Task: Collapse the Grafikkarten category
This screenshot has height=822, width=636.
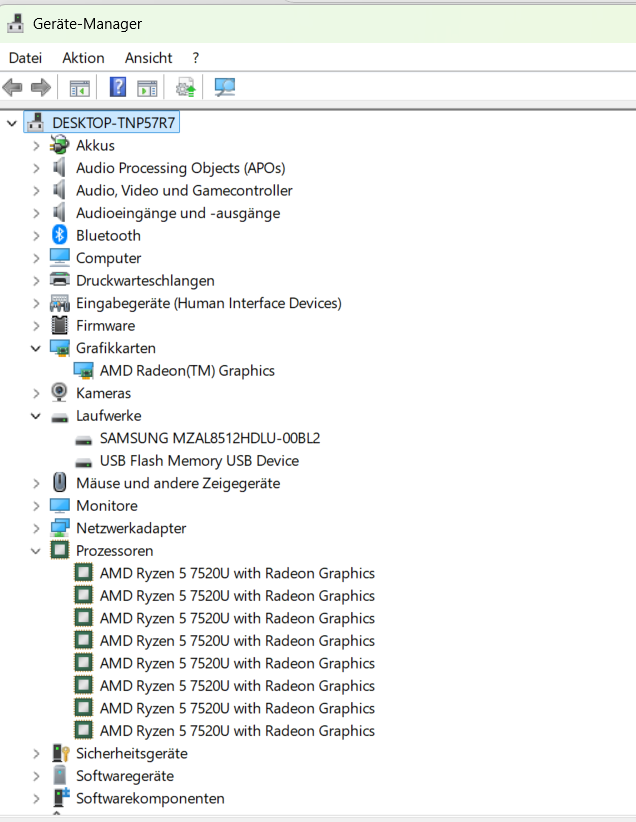Action: click(x=36, y=349)
